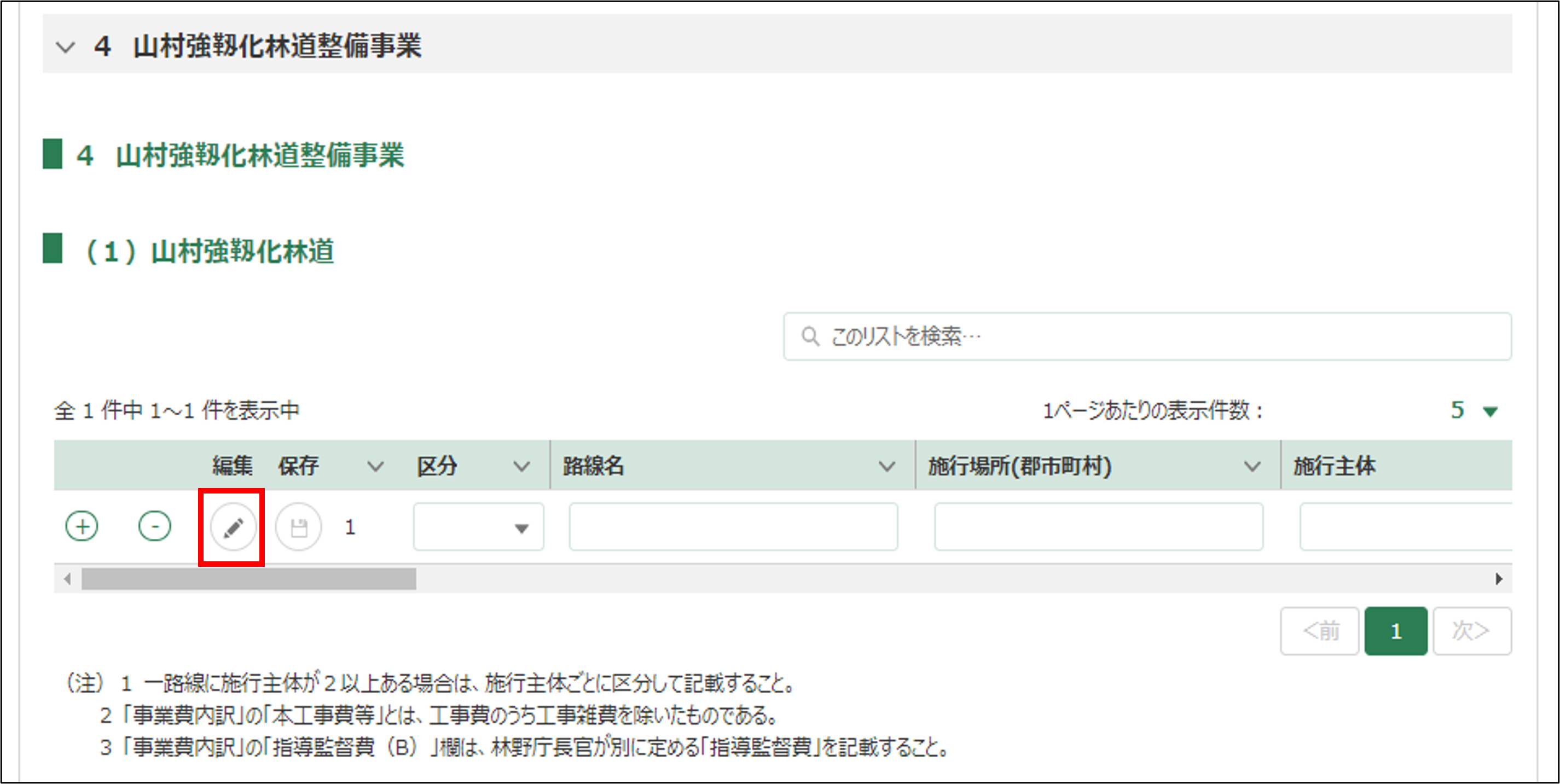Open the 施行場所(郡市町村) column header chevron
This screenshot has height=784, width=1560.
(1252, 466)
